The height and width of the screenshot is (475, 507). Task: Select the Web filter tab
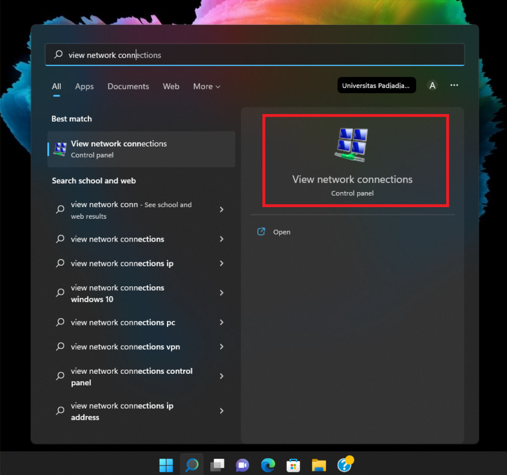171,87
